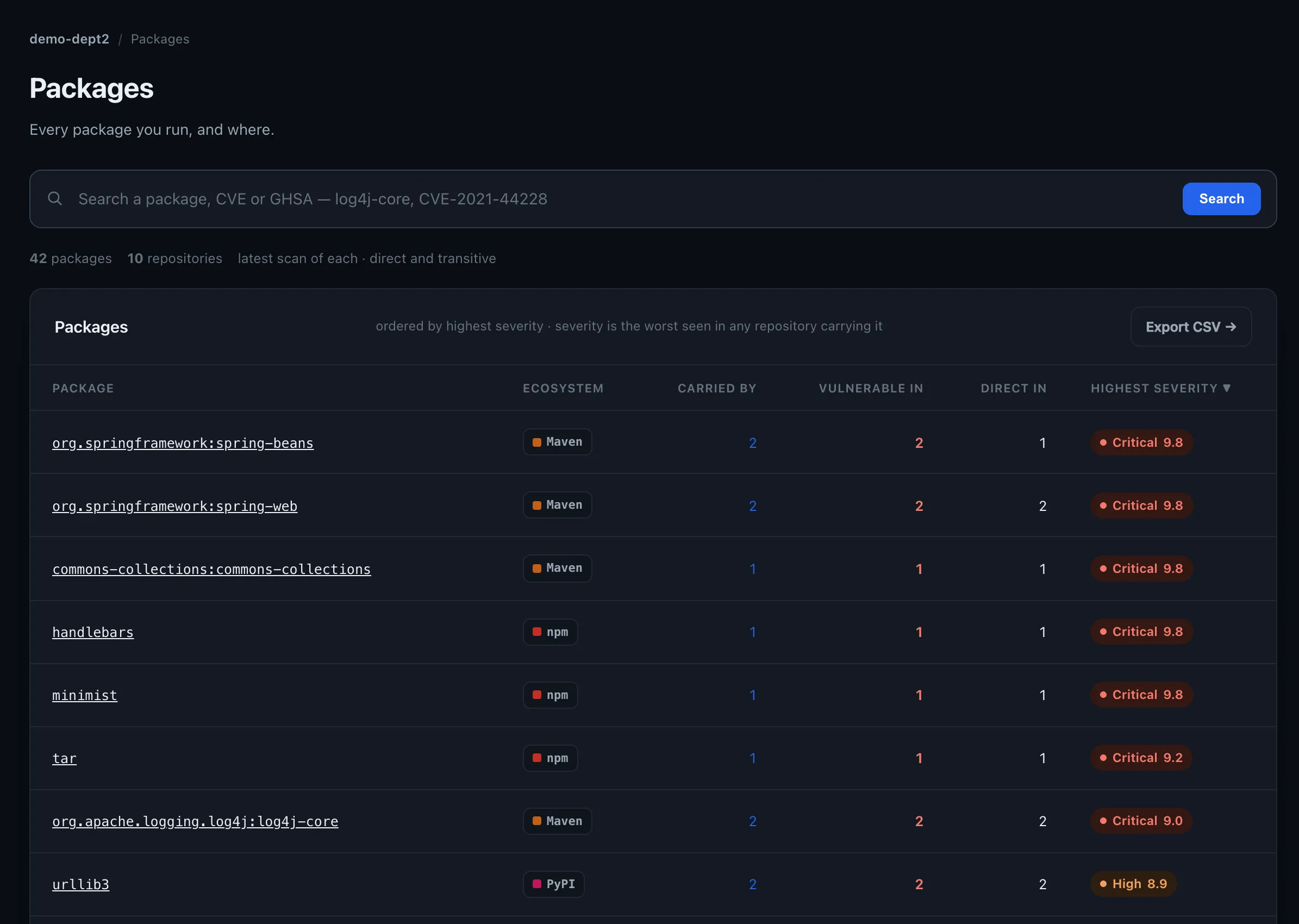This screenshot has height=924, width=1299.
Task: Click the '42 packages' summary text
Action: (x=71, y=258)
